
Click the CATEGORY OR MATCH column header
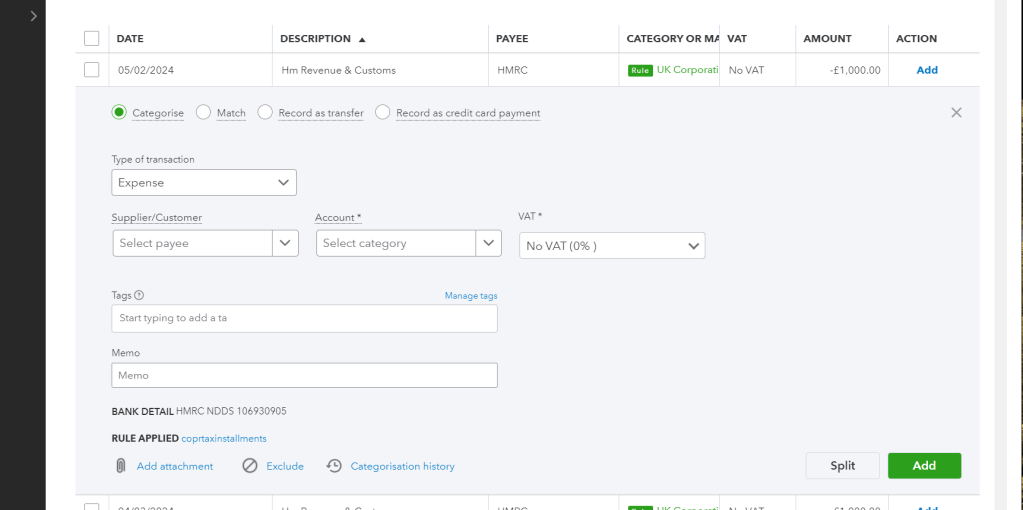pos(673,38)
